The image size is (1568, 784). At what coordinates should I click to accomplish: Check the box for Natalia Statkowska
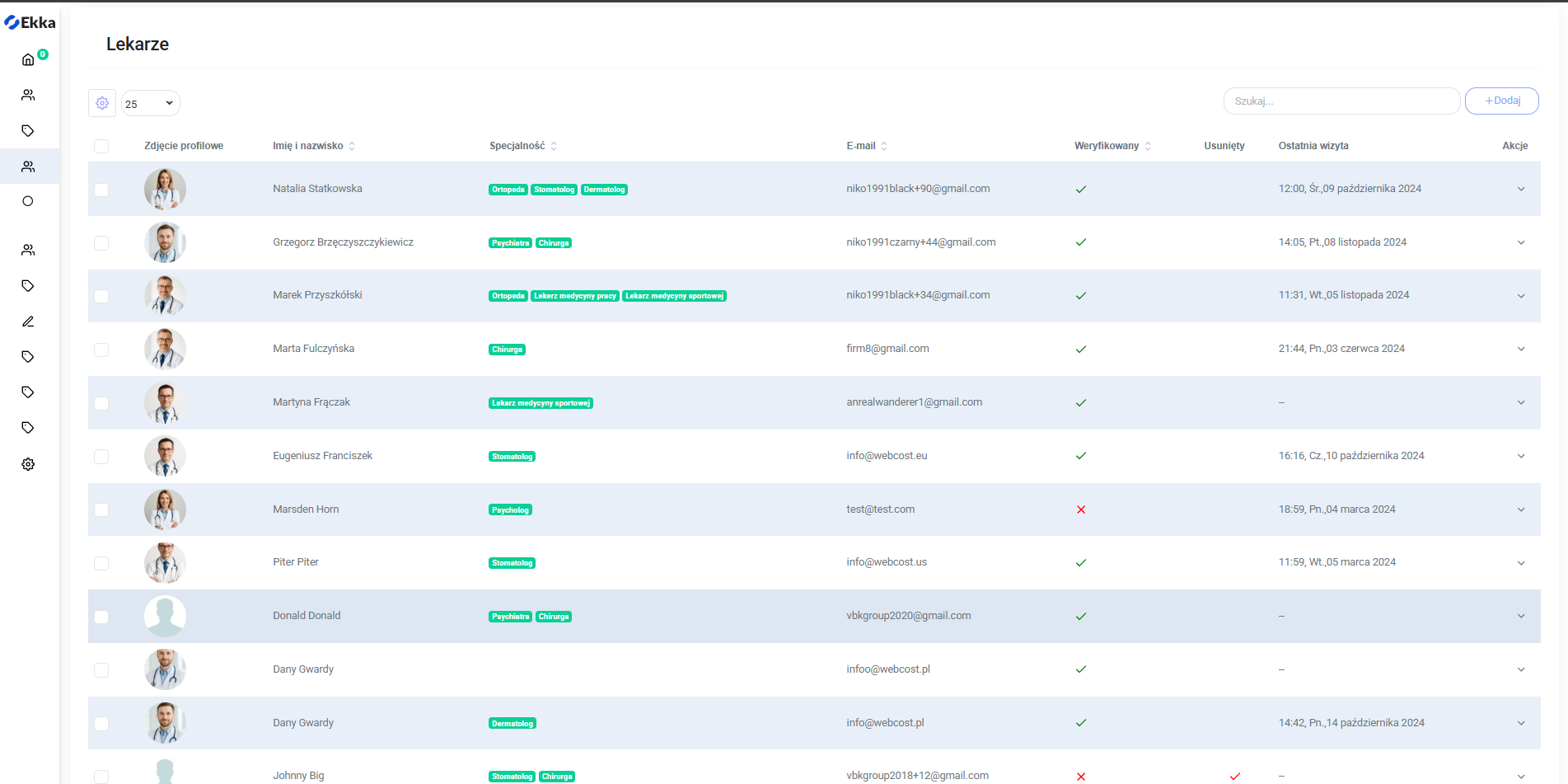101,190
